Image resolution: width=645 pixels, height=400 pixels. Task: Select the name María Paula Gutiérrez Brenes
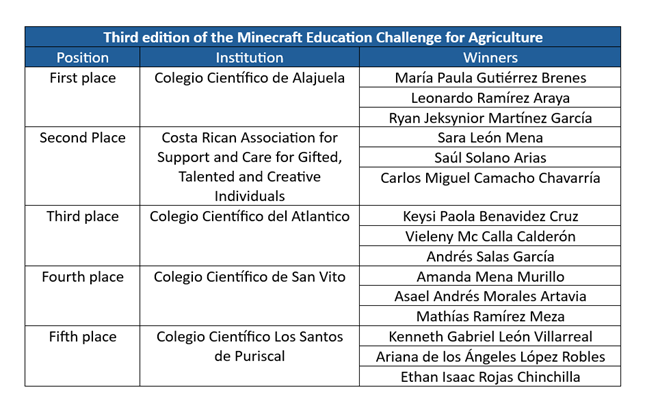click(x=490, y=78)
